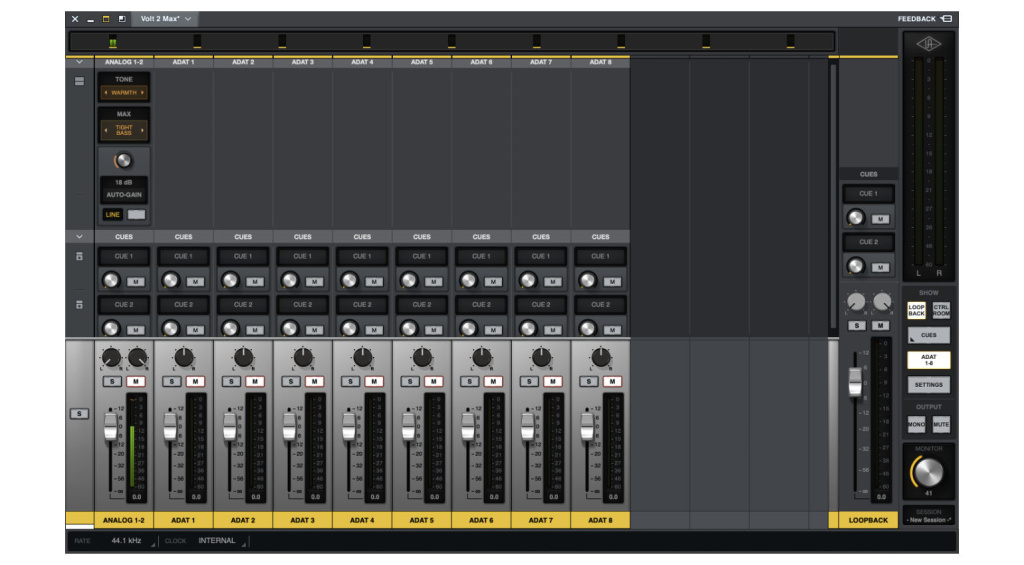Click the ANALOG 1-2 overview meter thumbnail
This screenshot has height=565, width=1024.
click(113, 41)
